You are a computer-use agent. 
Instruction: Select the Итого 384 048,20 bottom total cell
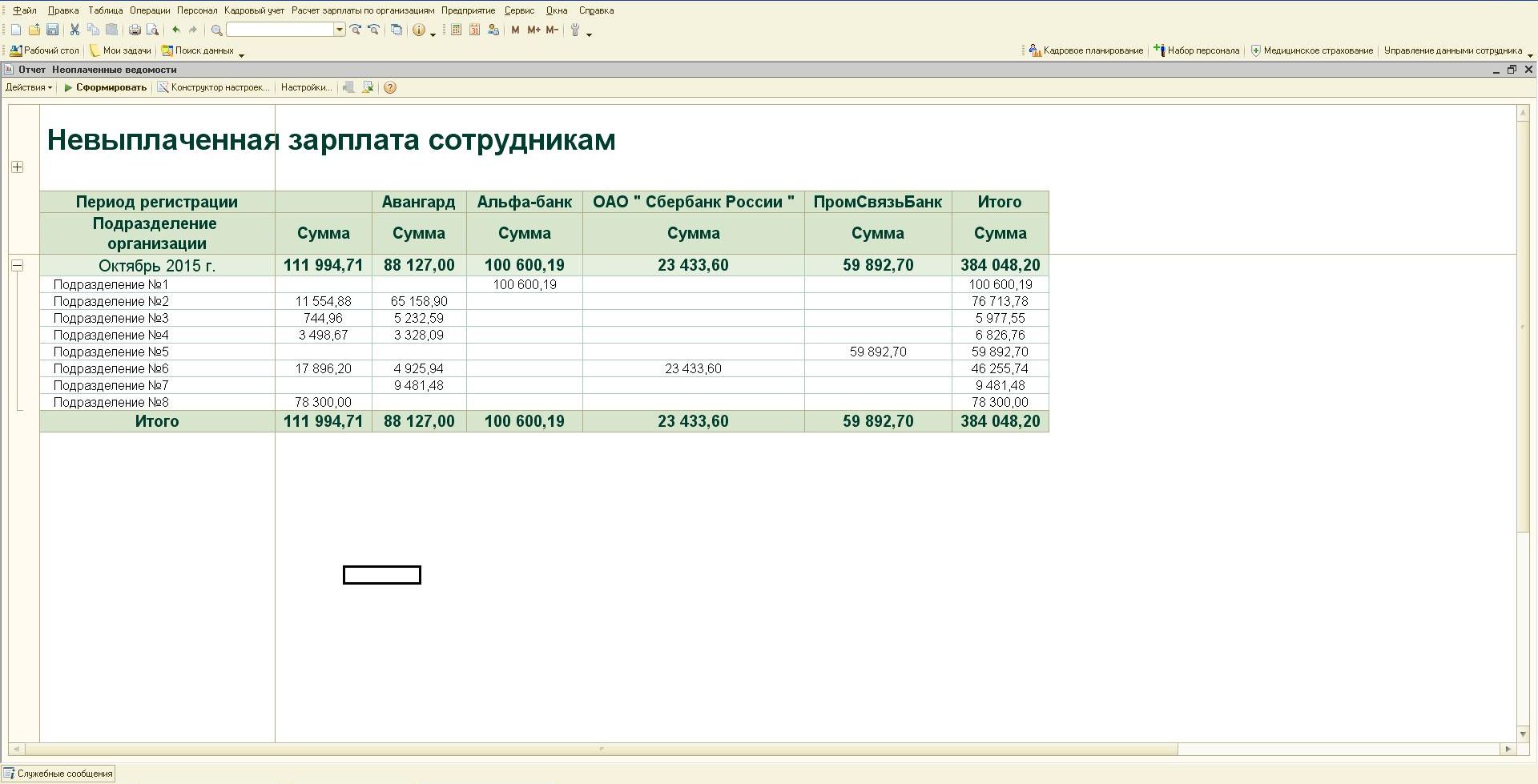1001,421
